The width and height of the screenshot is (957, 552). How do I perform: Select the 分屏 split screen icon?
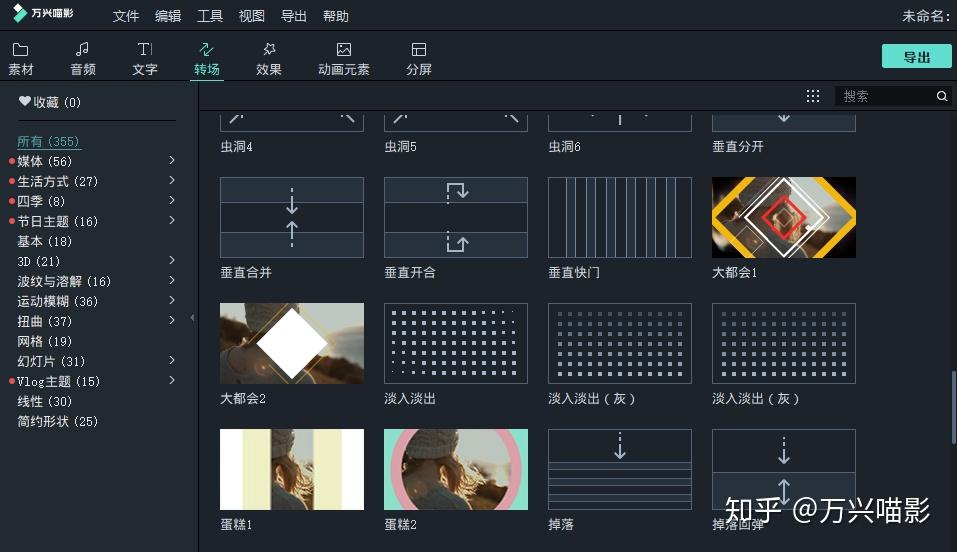[419, 49]
